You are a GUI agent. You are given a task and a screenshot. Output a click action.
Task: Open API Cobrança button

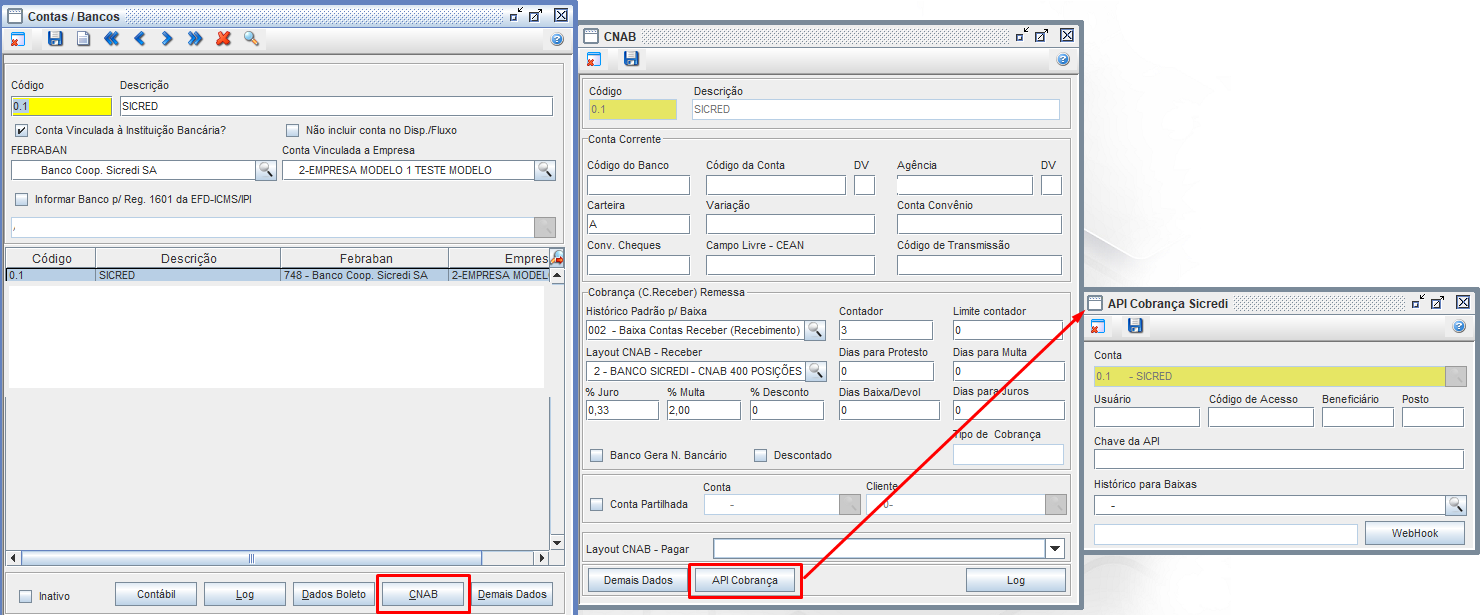[745, 580]
